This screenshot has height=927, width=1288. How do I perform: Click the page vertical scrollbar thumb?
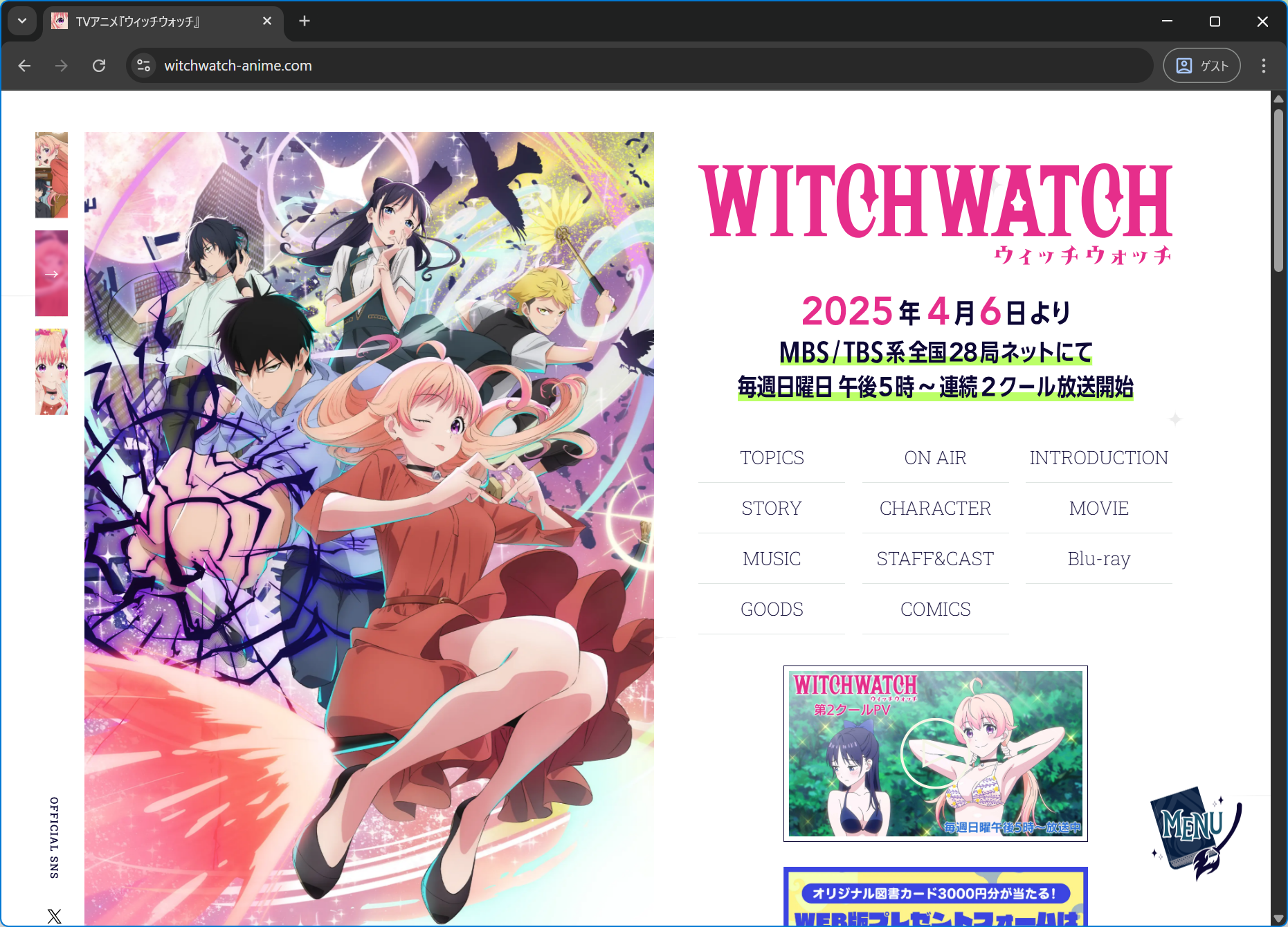[1278, 190]
